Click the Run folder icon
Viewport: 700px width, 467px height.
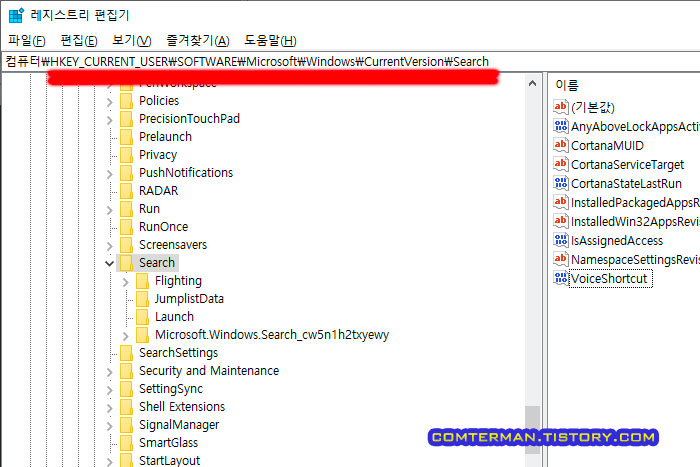(127, 209)
